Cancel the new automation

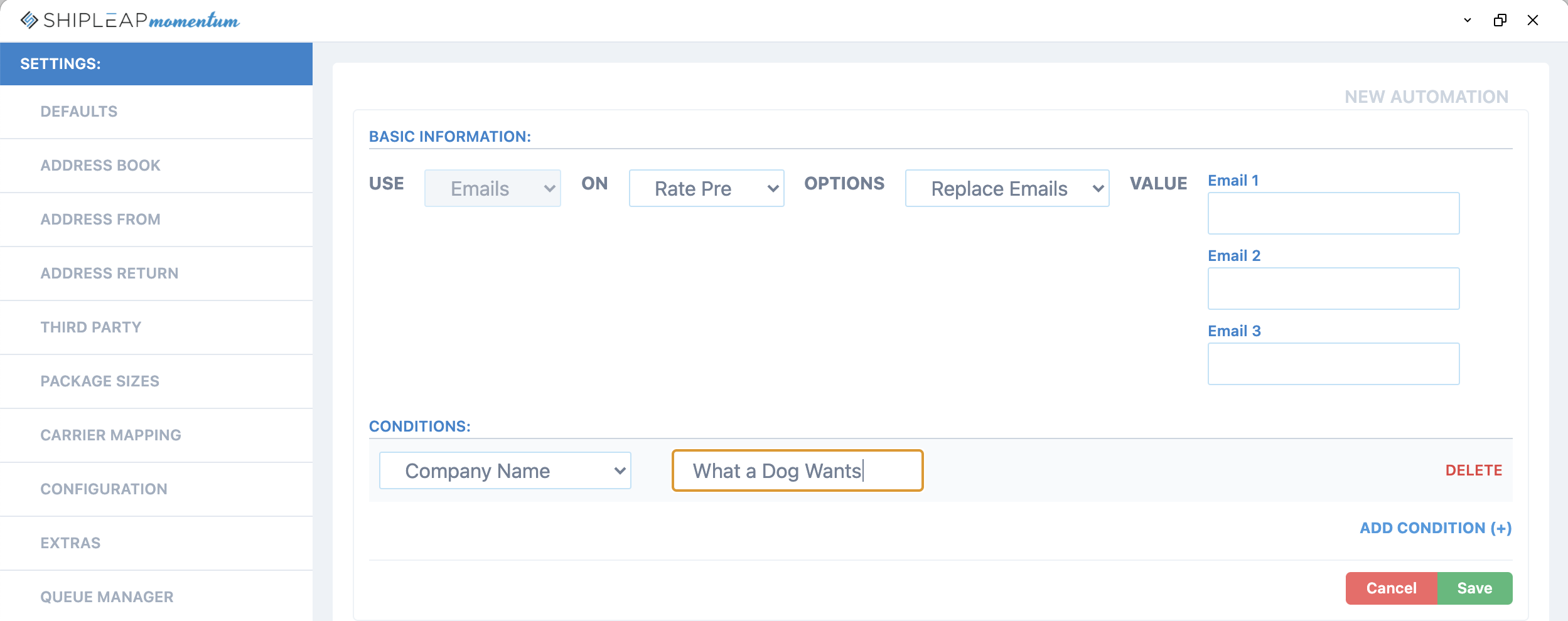point(1392,588)
